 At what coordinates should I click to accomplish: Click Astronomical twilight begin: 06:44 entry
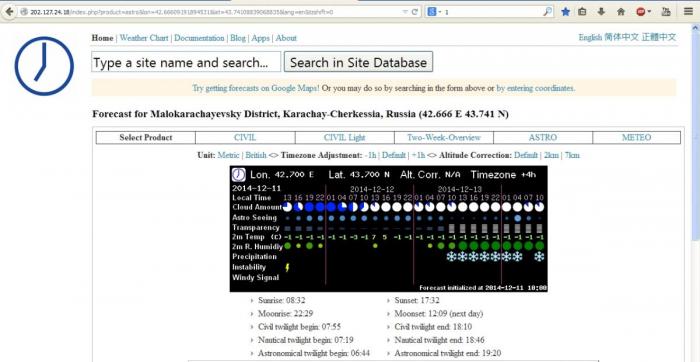(313, 354)
